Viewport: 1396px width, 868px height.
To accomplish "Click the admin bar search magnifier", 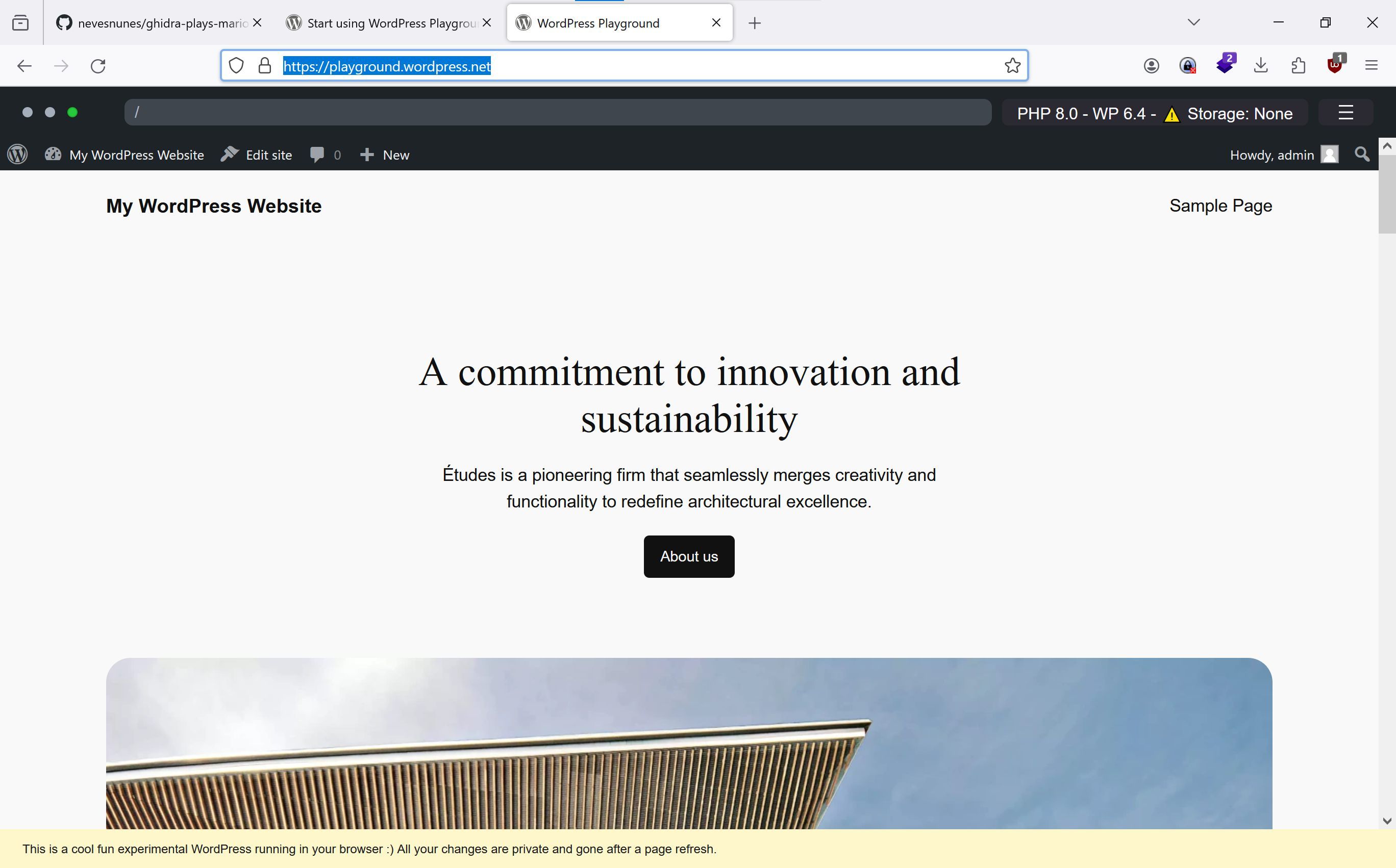I will (1362, 155).
